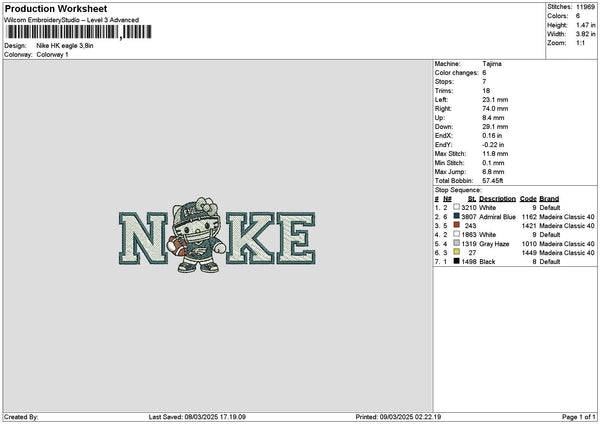Click the "Page 1 of 1" indicator
Screen dimensions: 600x424
click(579, 417)
